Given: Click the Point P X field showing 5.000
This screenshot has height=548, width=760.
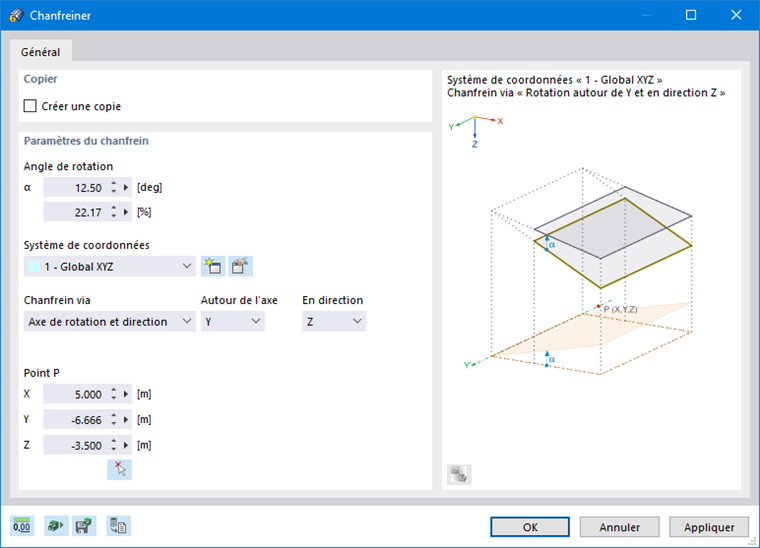Looking at the screenshot, I should click(x=76, y=394).
